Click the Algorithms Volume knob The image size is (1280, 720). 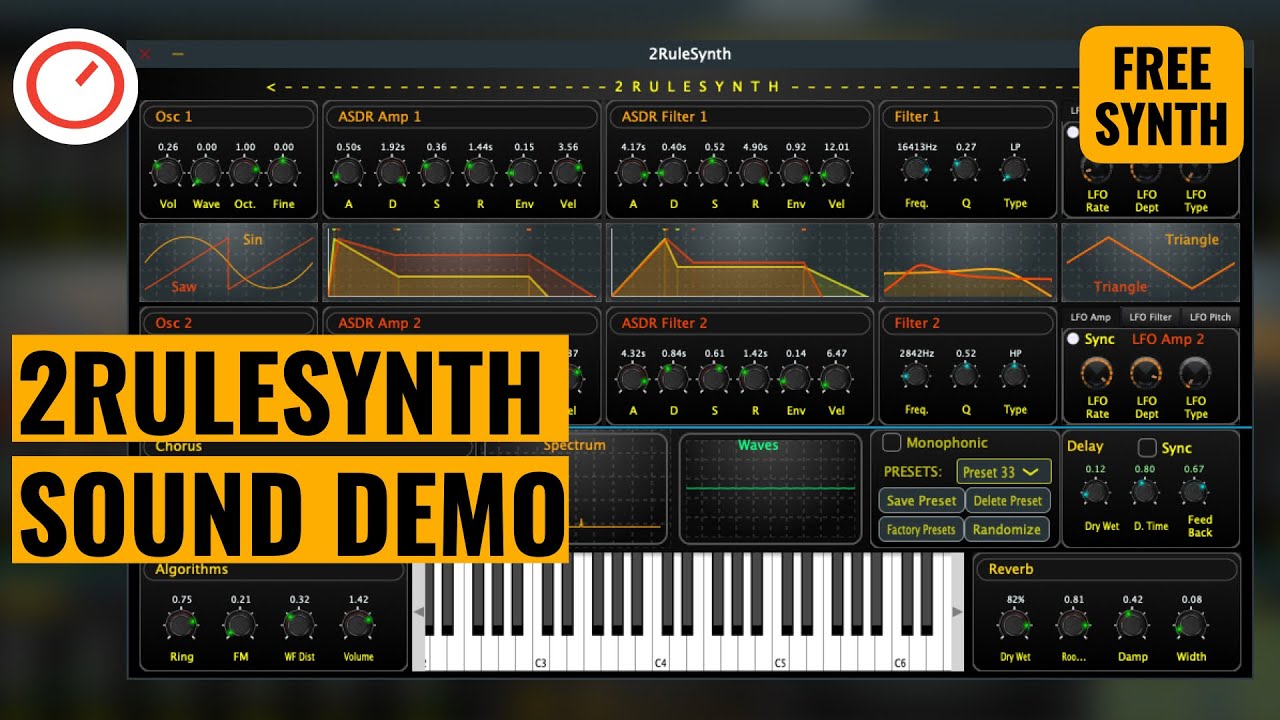click(357, 626)
